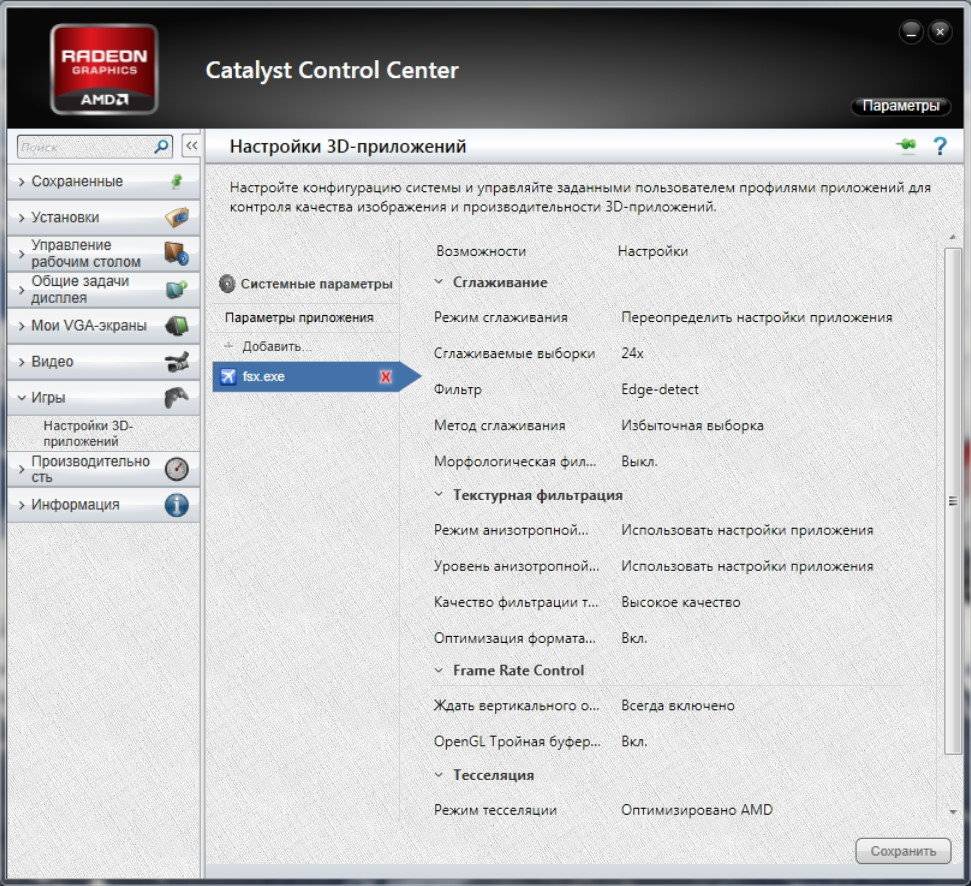This screenshot has height=886, width=971.
Task: Click the vertical scrollbar in settings list
Action: (x=953, y=500)
